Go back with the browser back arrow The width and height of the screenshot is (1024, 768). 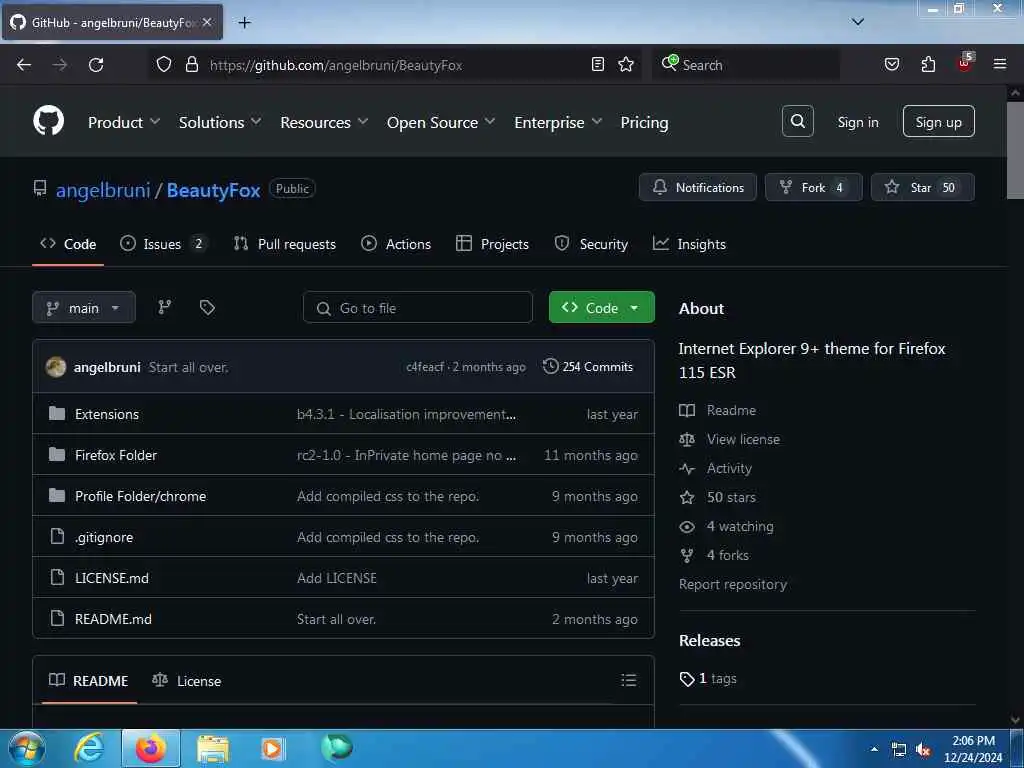coord(24,65)
